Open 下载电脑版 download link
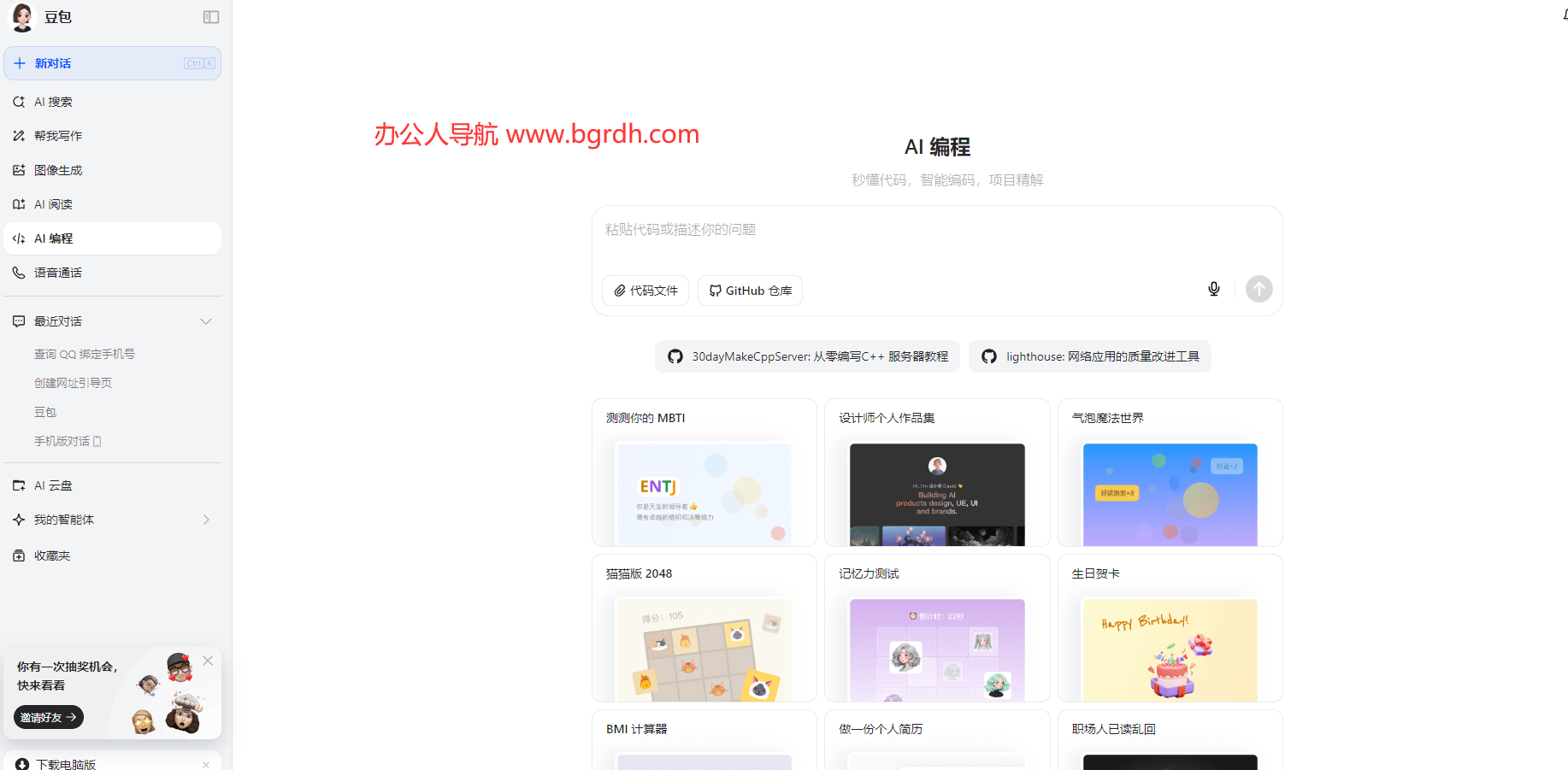1568x770 pixels. click(66, 764)
